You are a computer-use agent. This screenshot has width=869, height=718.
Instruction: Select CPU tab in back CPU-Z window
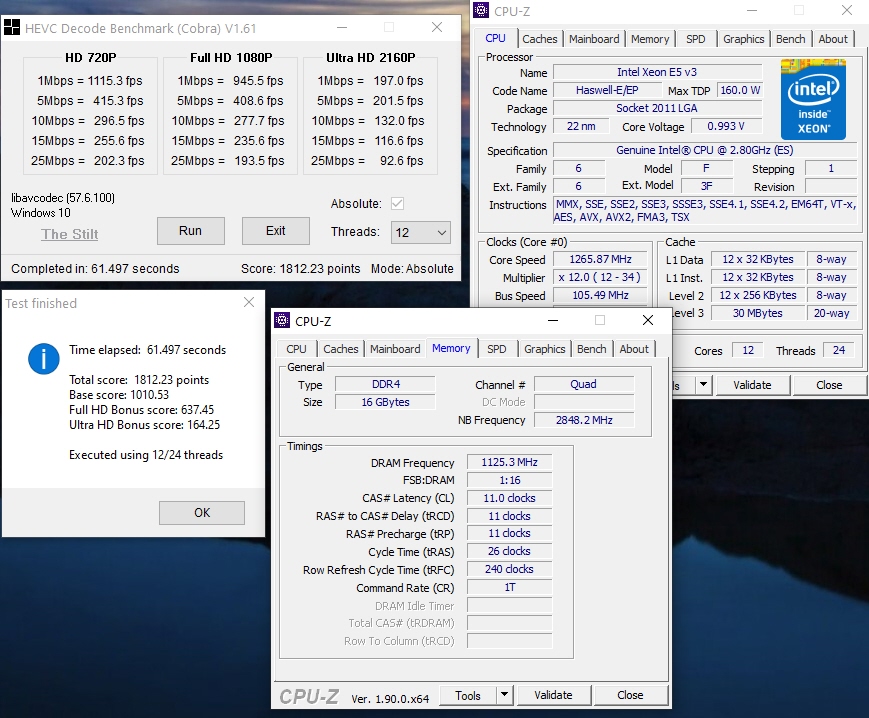[x=495, y=38]
